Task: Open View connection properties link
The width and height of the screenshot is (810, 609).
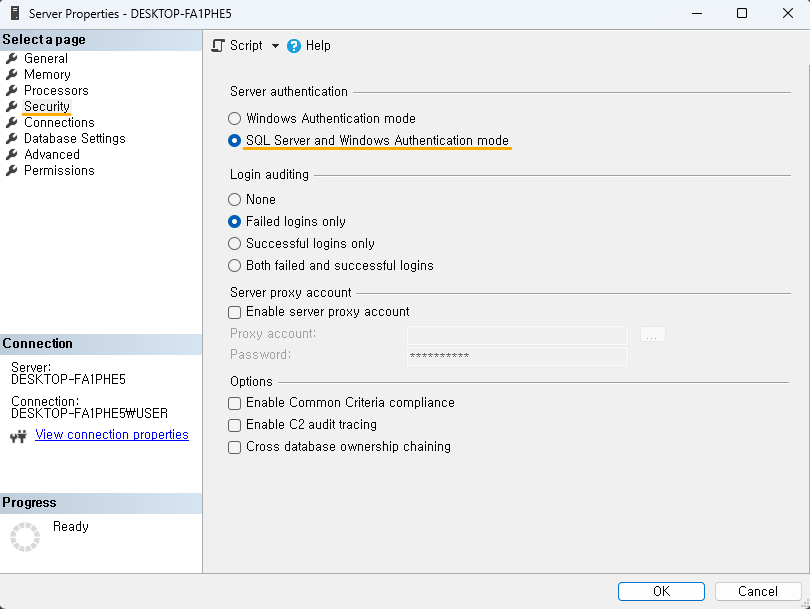Action: pyautogui.click(x=112, y=435)
